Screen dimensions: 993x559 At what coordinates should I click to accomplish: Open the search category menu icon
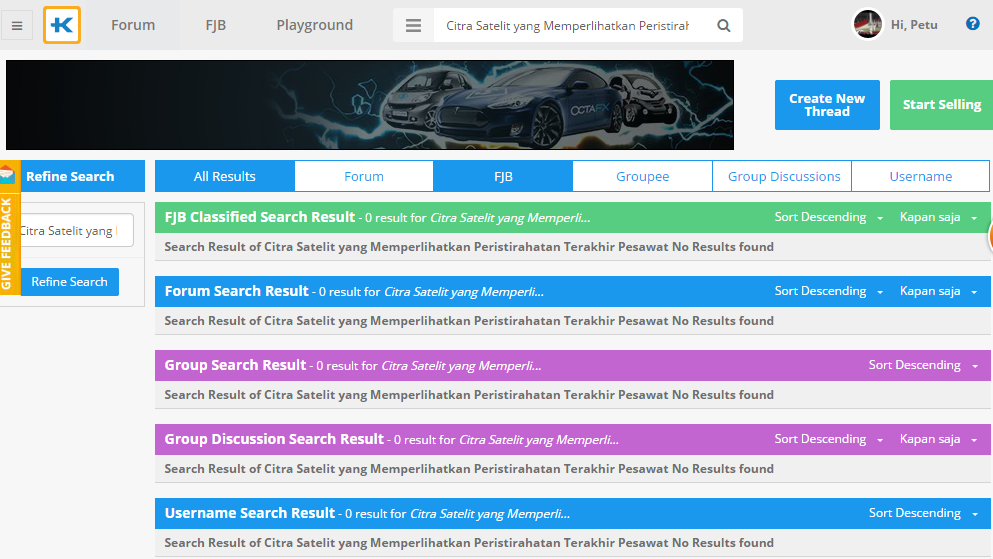pyautogui.click(x=414, y=25)
